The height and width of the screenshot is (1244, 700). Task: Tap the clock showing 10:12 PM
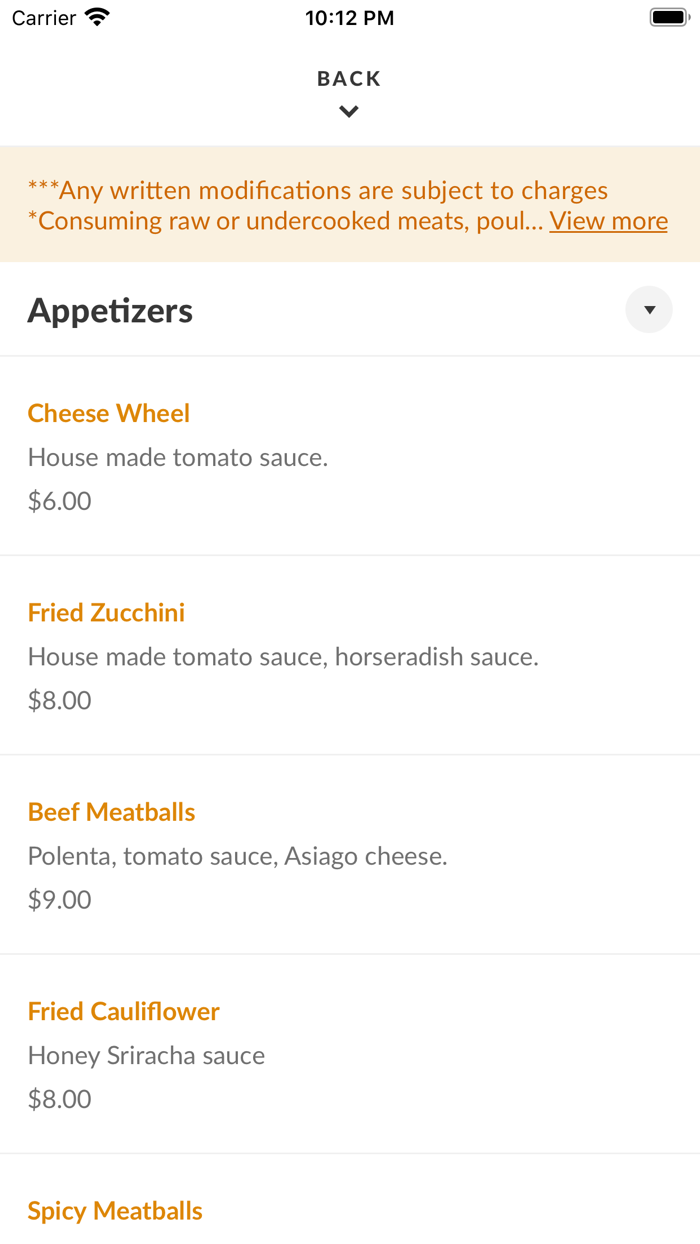[x=349, y=17]
